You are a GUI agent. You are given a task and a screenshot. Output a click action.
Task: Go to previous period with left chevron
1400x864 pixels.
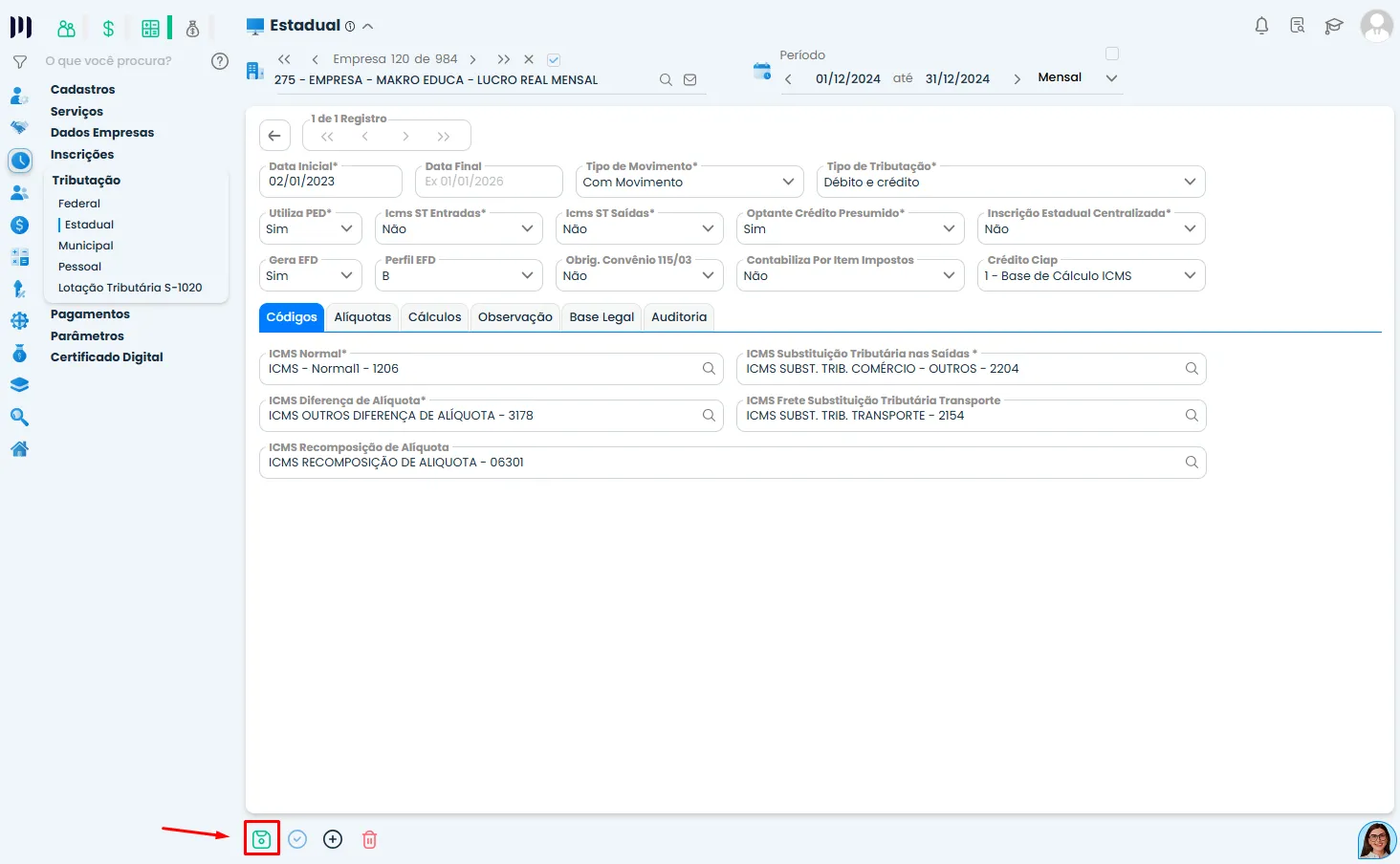(x=788, y=79)
